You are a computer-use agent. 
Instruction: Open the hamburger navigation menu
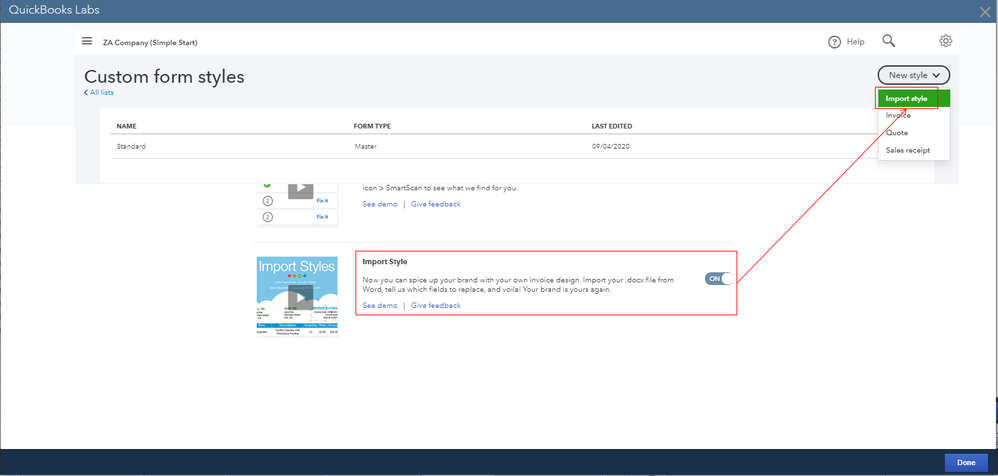pyautogui.click(x=87, y=41)
